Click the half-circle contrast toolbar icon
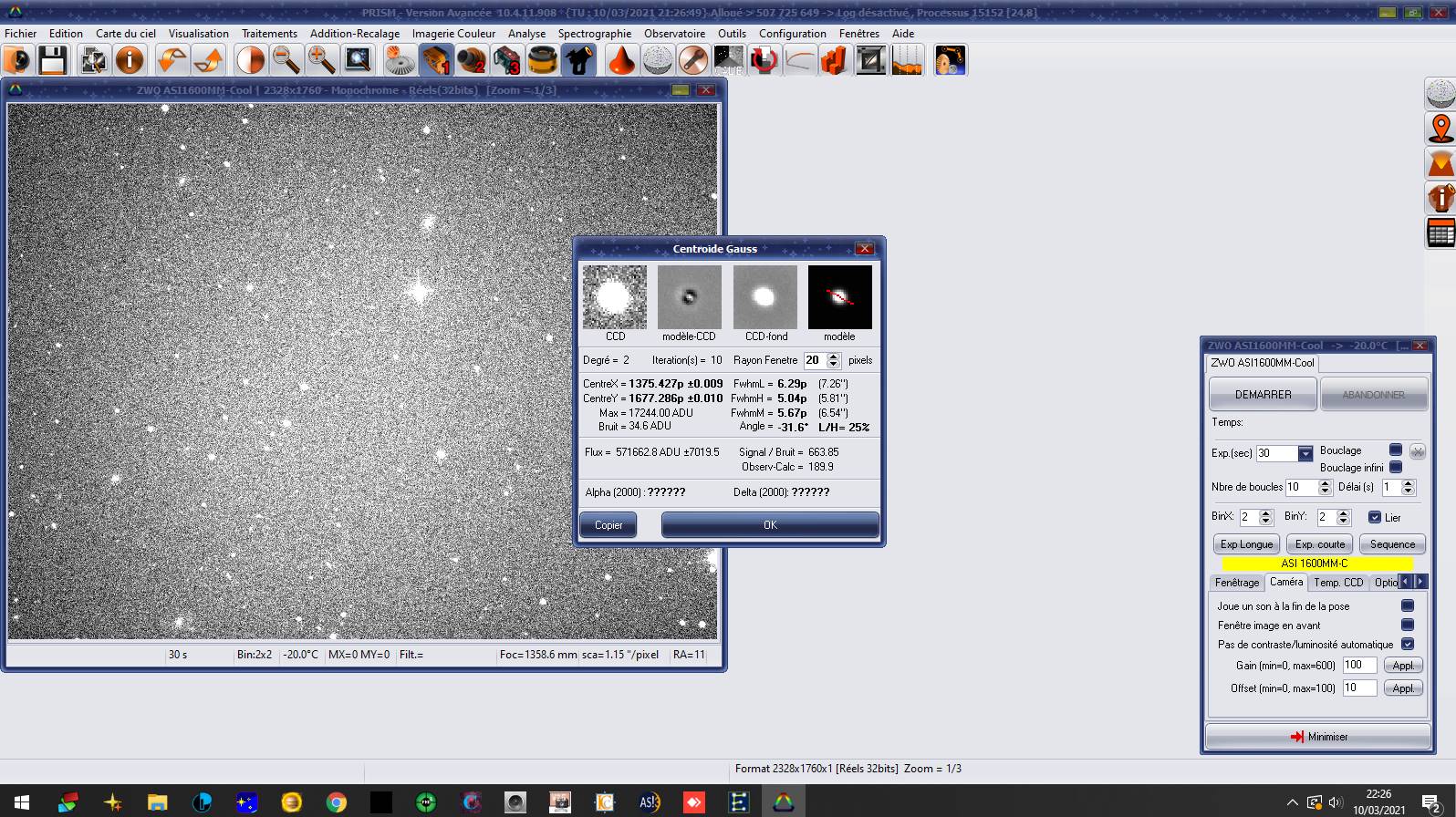Screen dimensions: 1456x817 [x=250, y=61]
